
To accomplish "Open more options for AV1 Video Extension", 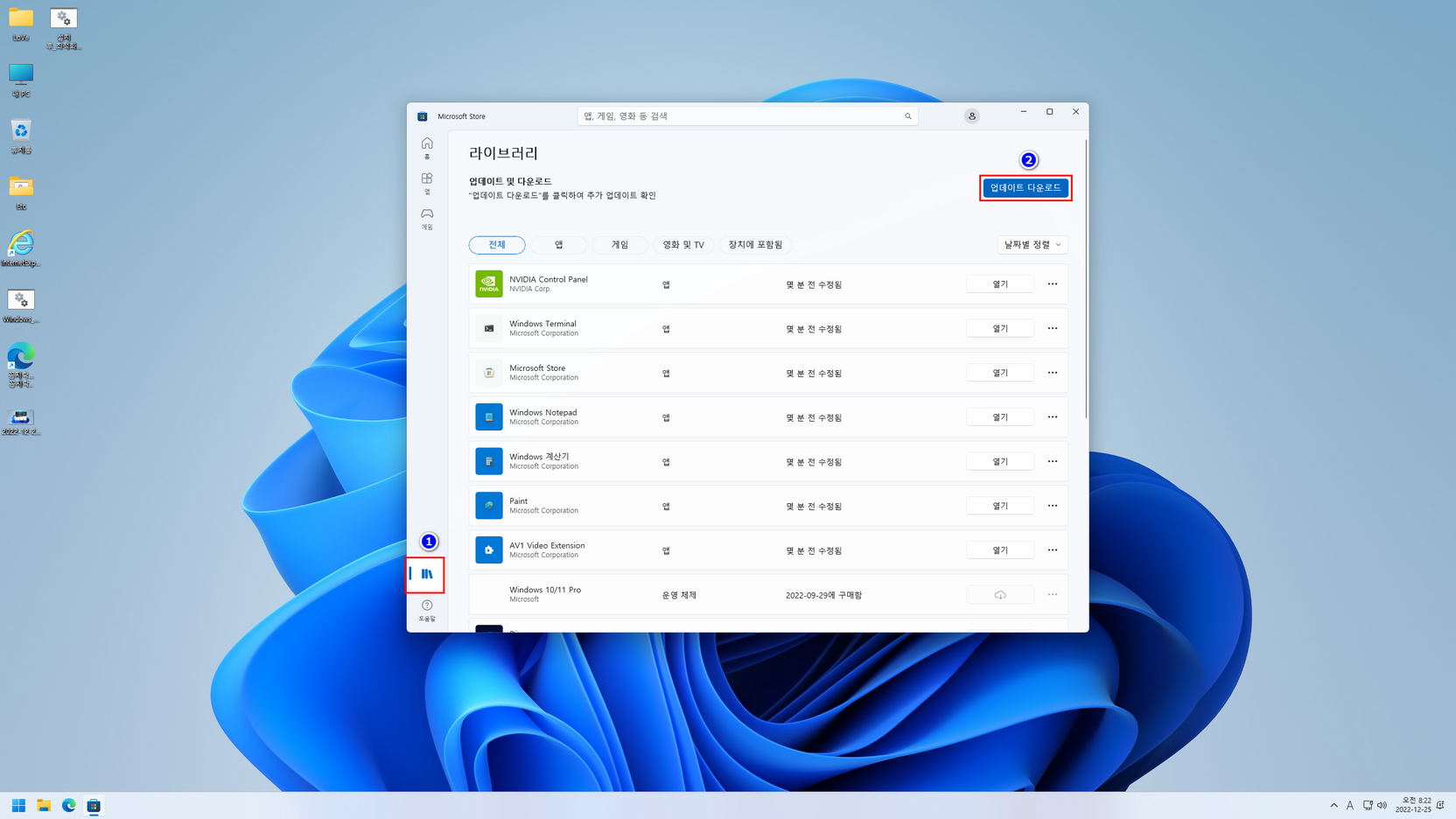I will tap(1053, 549).
